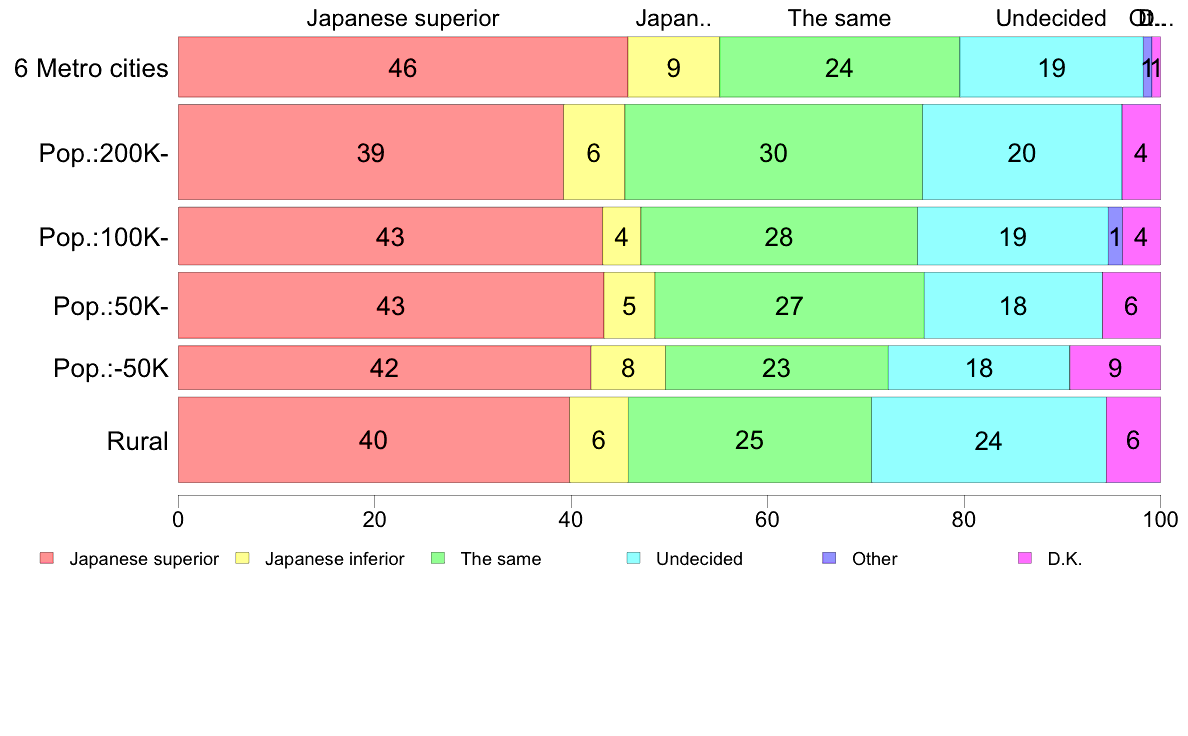Click the magenta 9 segment in Pop.:-50K
1188x736 pixels.
(x=1115, y=368)
